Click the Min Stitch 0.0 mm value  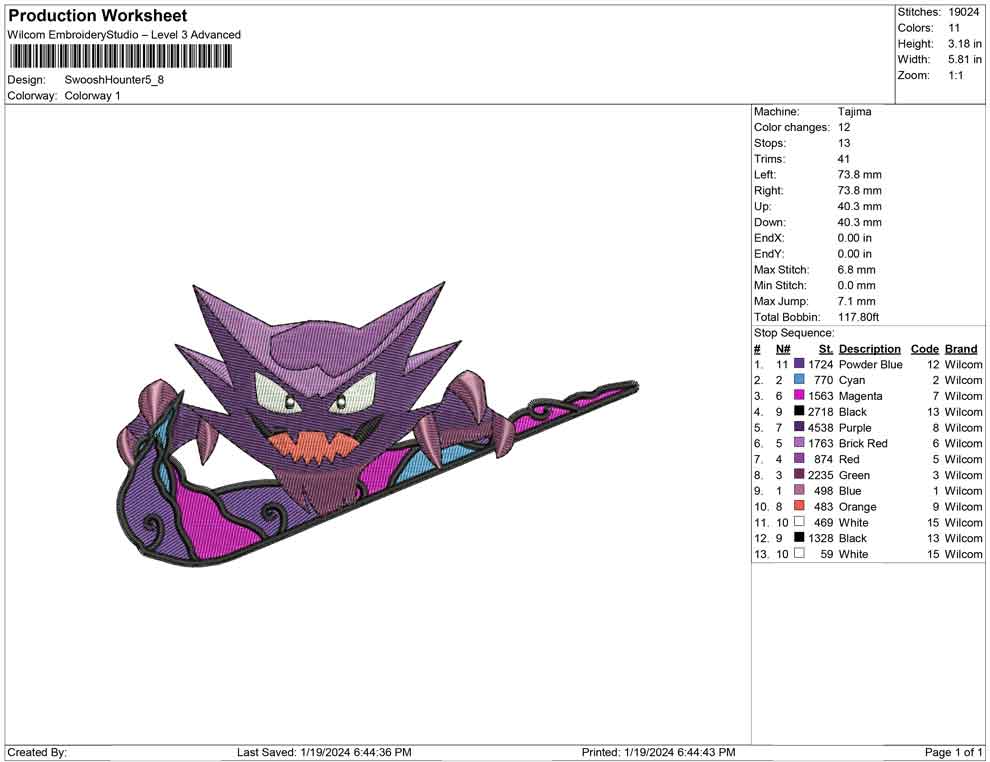coord(856,285)
